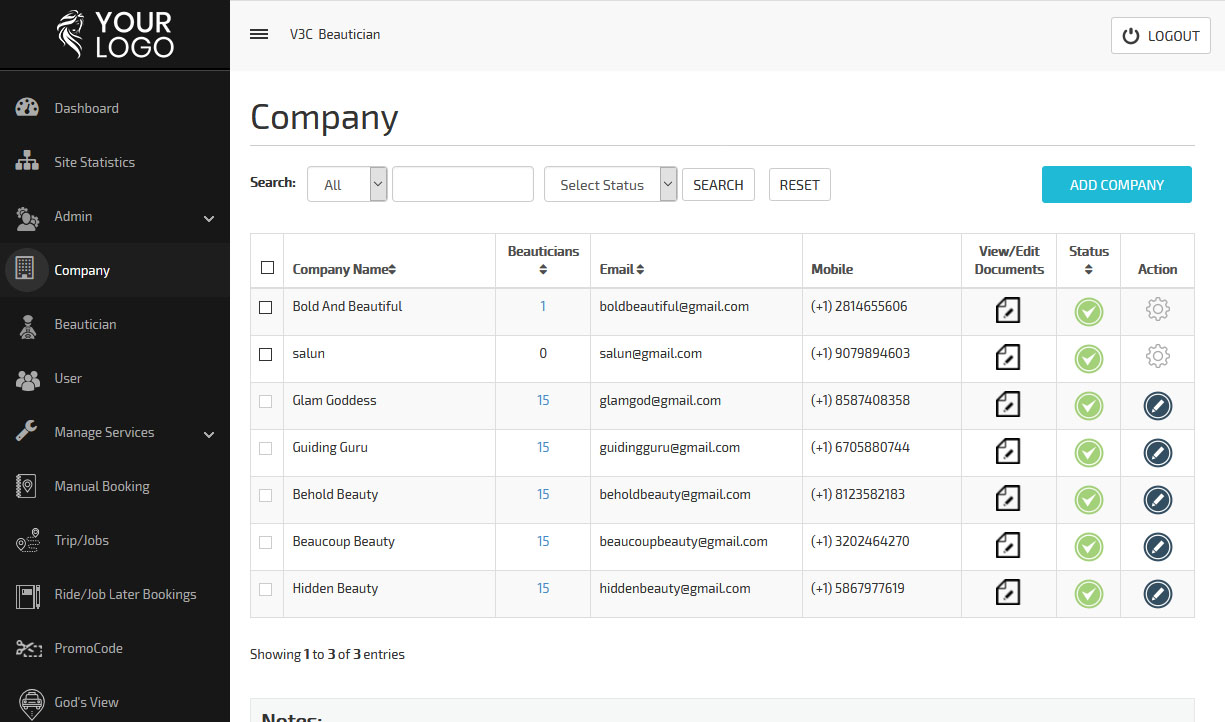Open documents icon for Guiding Guru
This screenshot has width=1225, height=722.
pos(1008,451)
